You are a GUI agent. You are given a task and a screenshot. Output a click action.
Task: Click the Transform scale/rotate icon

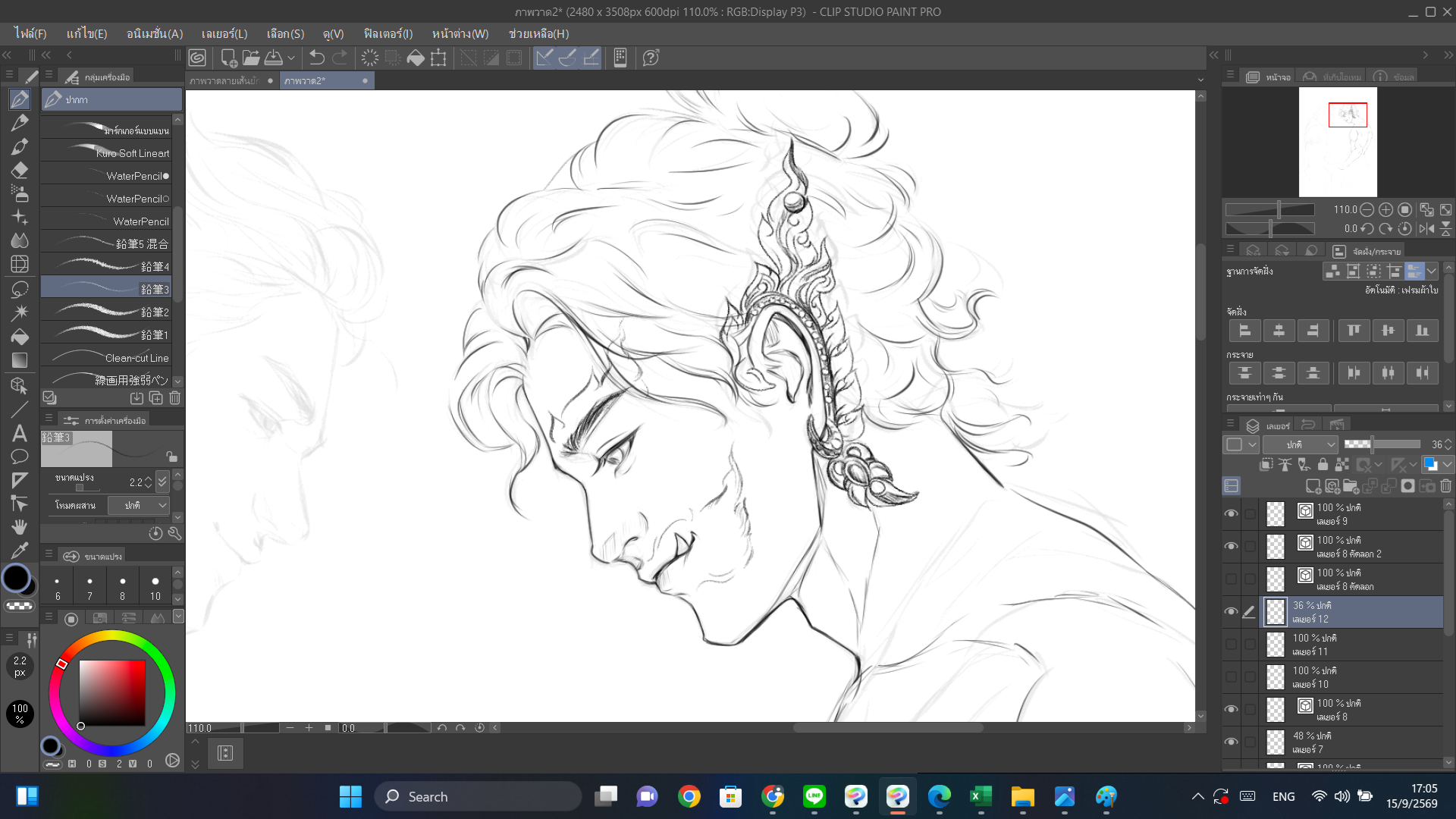(438, 58)
